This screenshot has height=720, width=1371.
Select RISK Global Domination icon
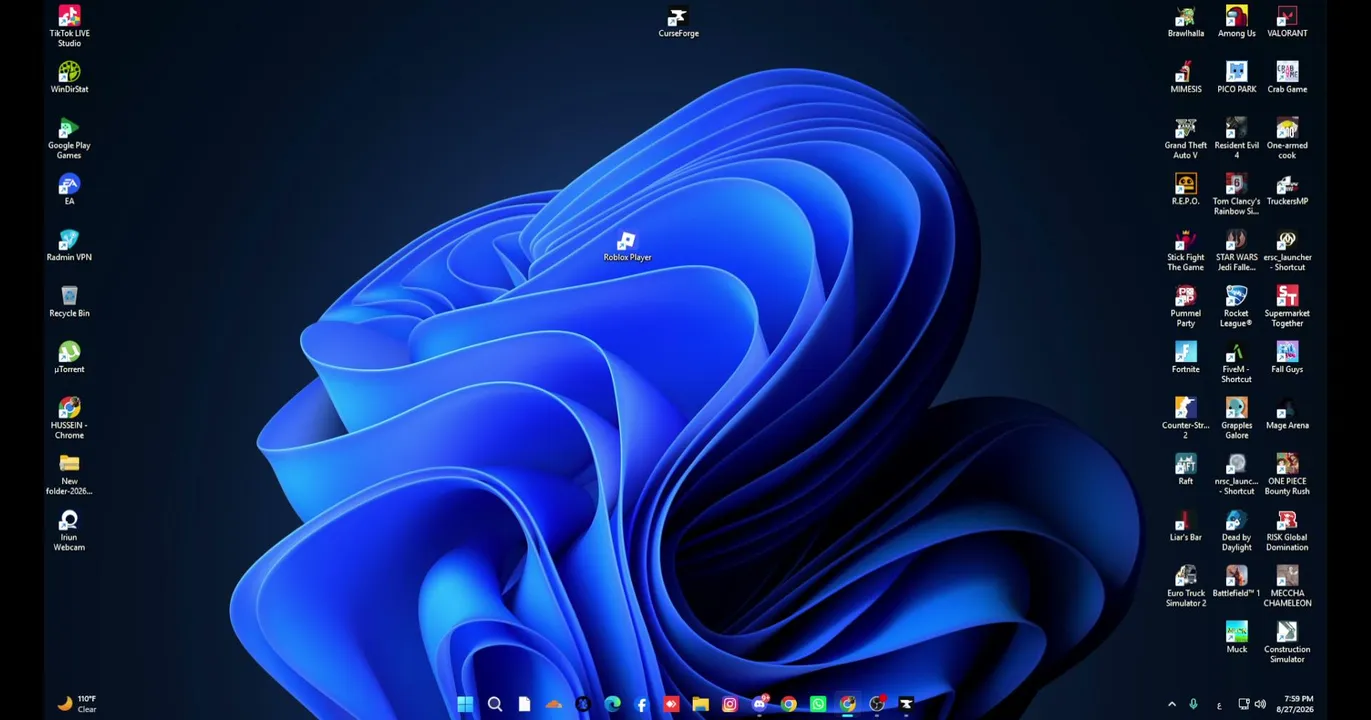tap(1287, 530)
